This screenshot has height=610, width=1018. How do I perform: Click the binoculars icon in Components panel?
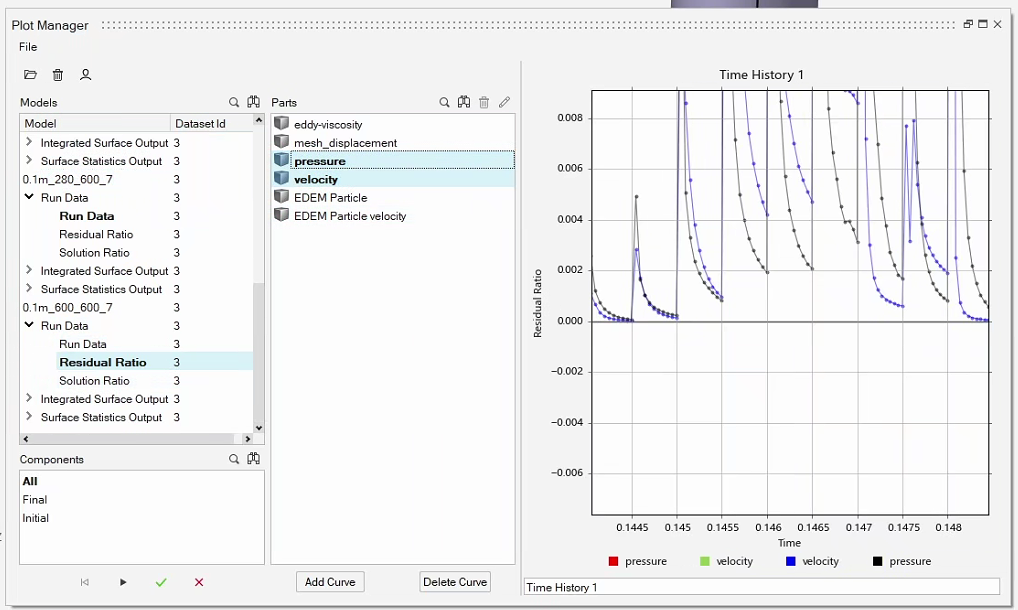[253, 459]
